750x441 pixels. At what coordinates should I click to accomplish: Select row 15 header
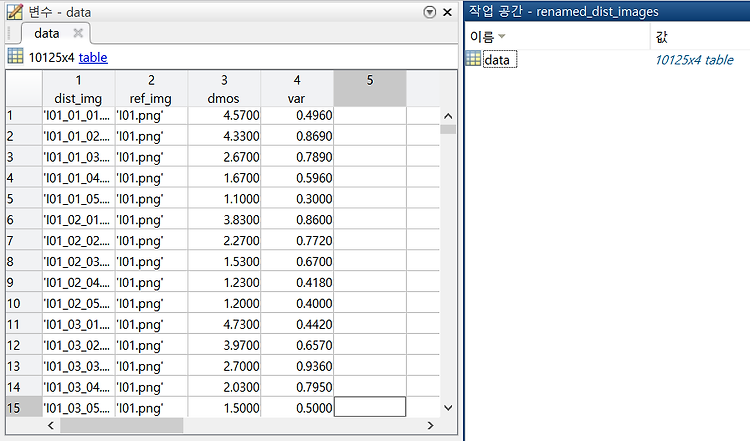(24, 408)
